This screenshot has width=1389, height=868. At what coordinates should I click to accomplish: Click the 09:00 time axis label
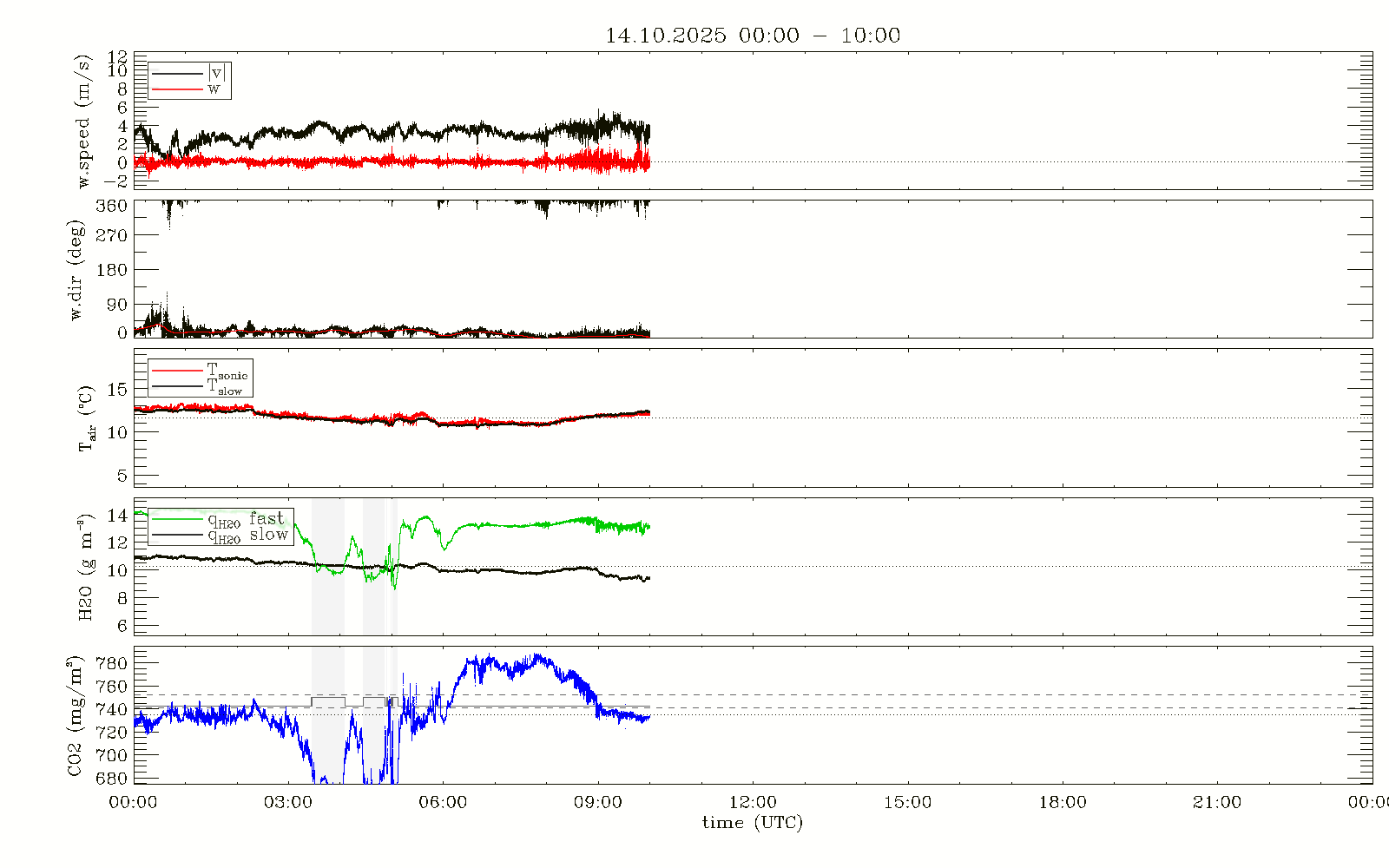click(x=598, y=803)
